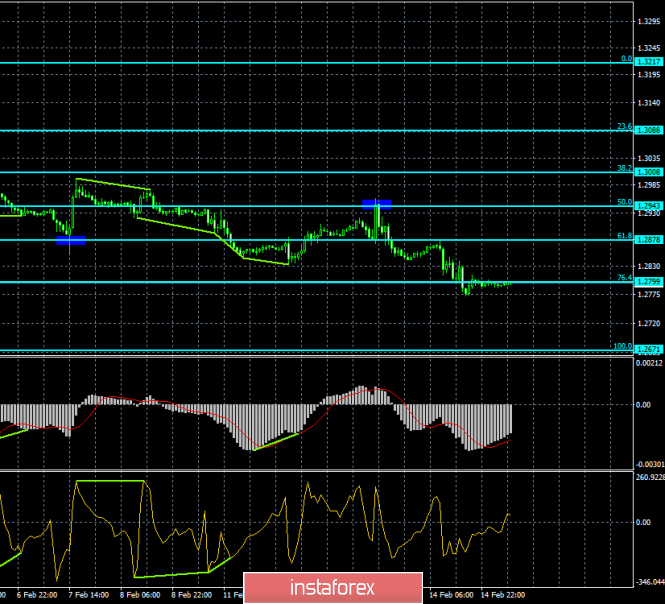This screenshot has width=665, height=604.
Task: Click the -346.024 oscillator scale value
Action: 650,582
